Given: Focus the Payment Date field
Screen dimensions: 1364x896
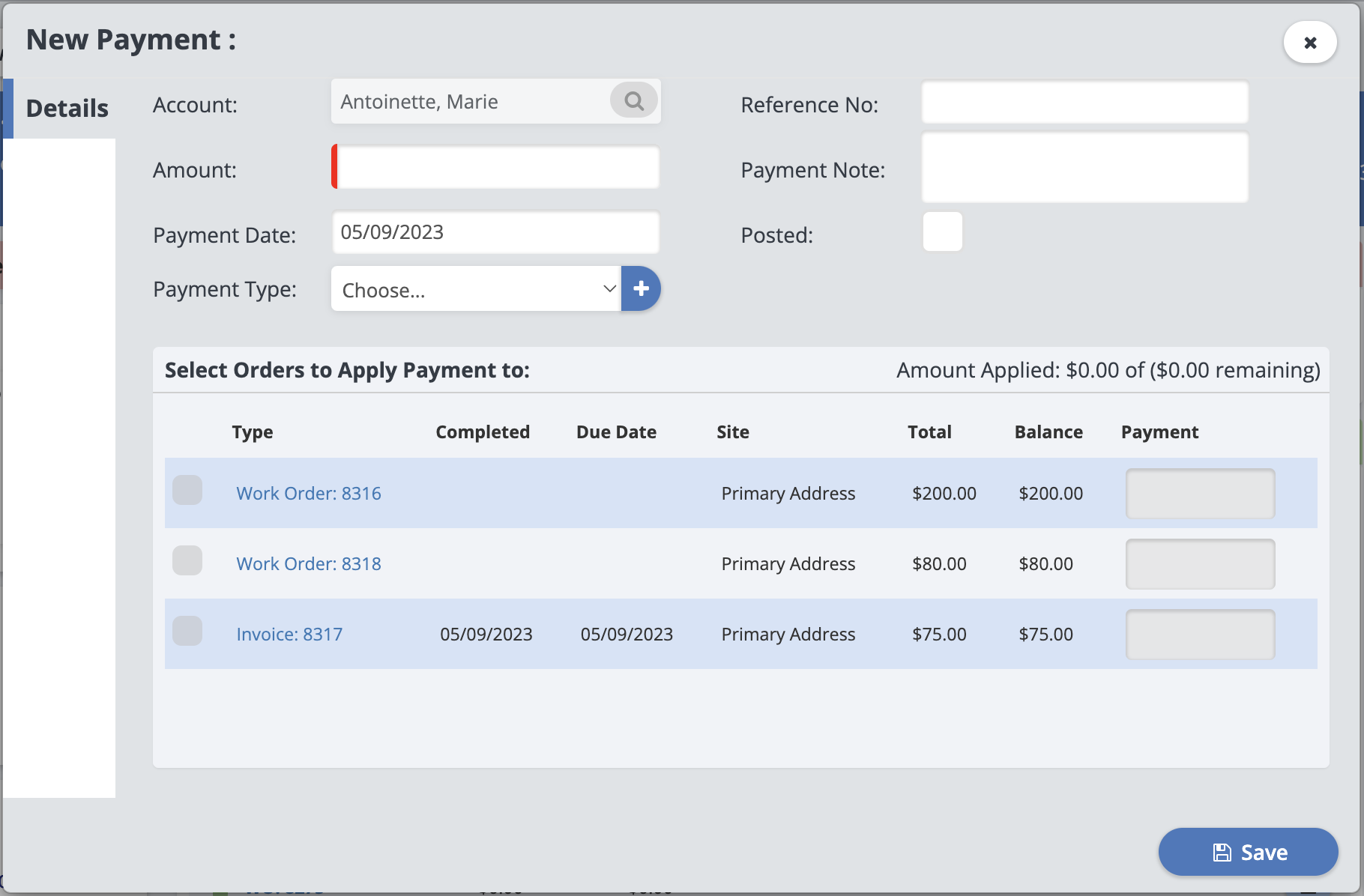Looking at the screenshot, I should [x=496, y=233].
